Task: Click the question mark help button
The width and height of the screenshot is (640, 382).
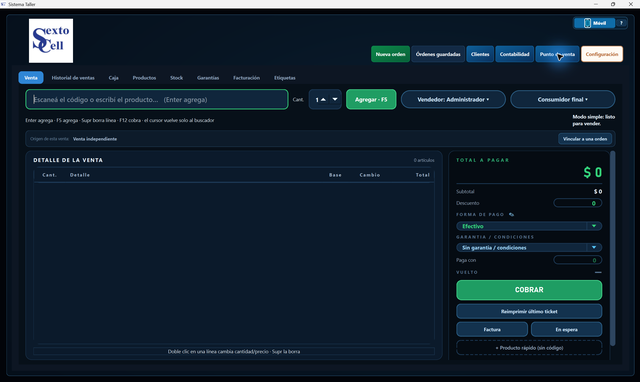Action: tap(621, 23)
